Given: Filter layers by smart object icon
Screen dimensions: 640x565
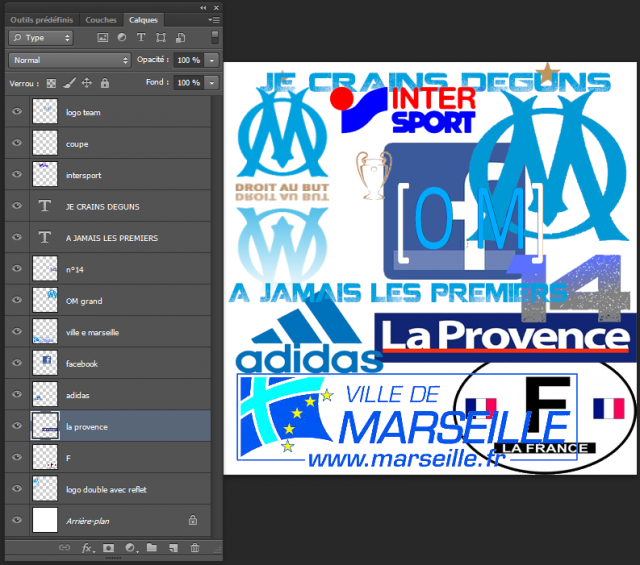Looking at the screenshot, I should pos(180,38).
